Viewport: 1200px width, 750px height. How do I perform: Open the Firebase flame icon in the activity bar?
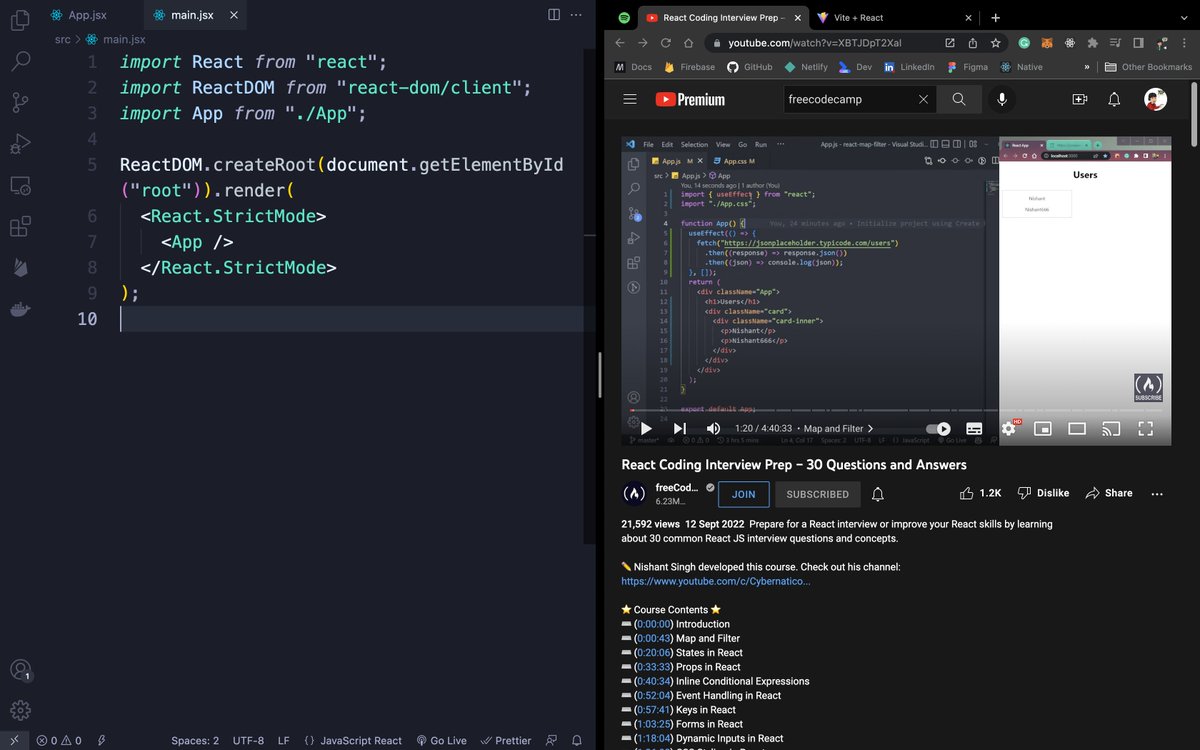click(x=19, y=268)
